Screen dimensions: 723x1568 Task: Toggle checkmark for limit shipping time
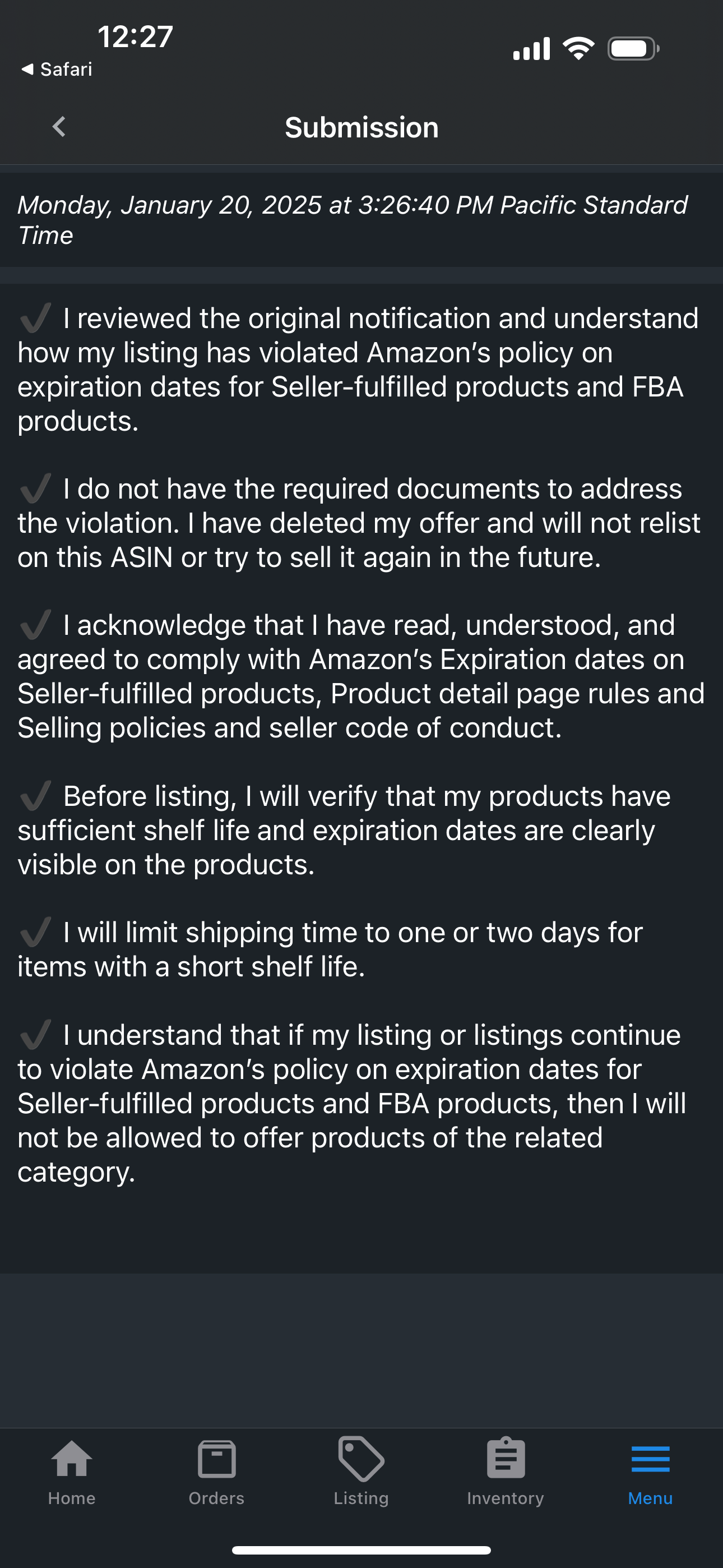pos(35,932)
